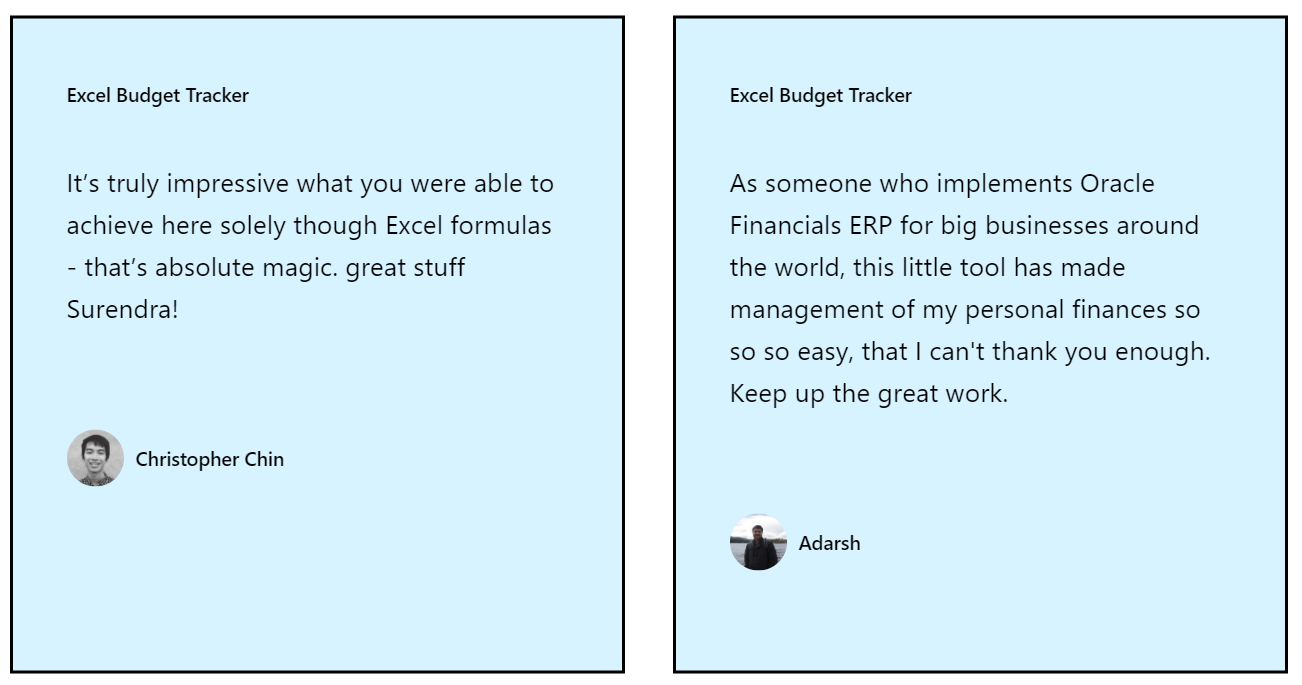Screen dimensions: 1302x685
Task: Click Adarsh's round avatar picture
Action: pos(758,543)
